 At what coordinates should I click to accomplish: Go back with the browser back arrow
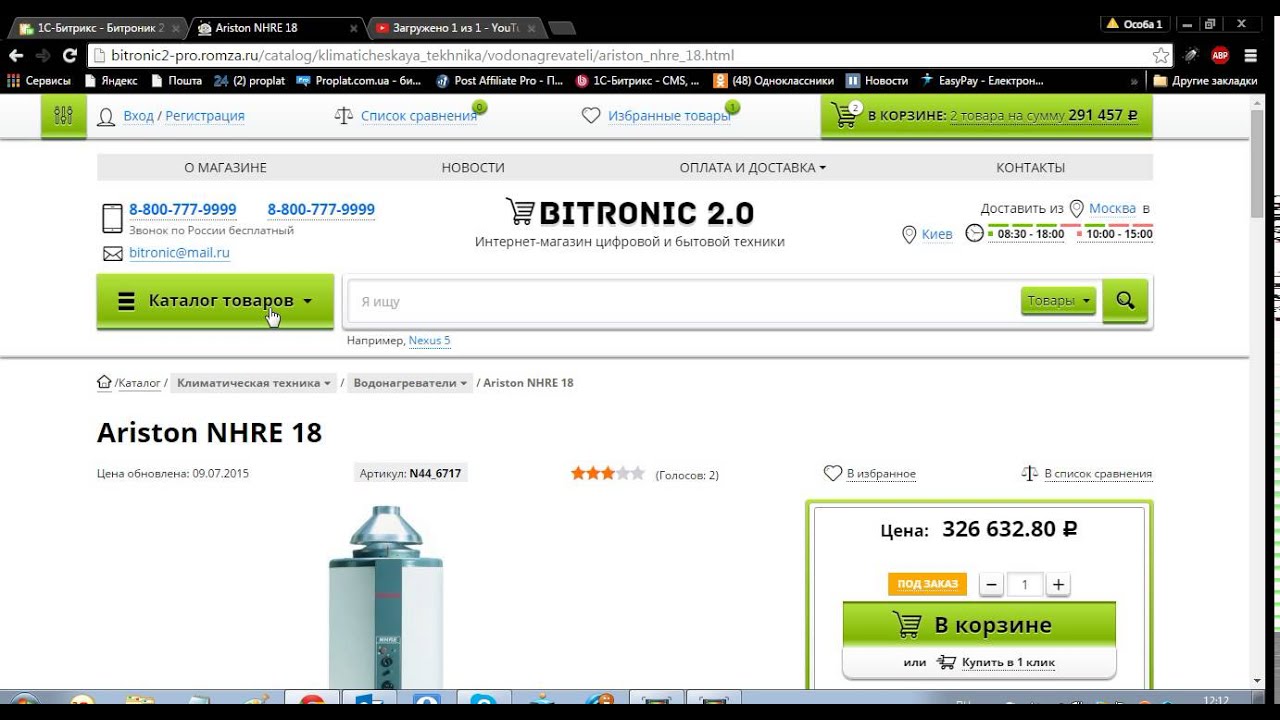(x=16, y=56)
